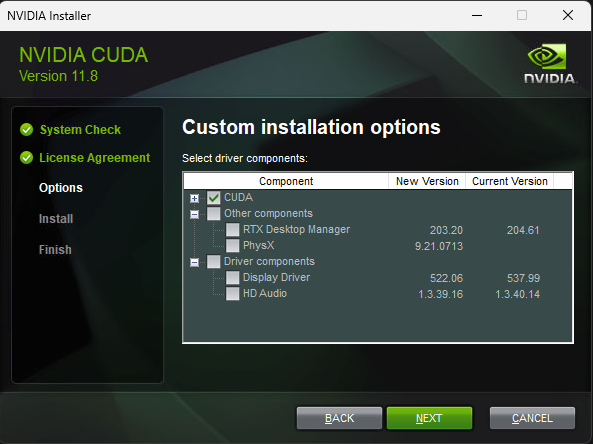Click the CANCEL button

pos(532,418)
